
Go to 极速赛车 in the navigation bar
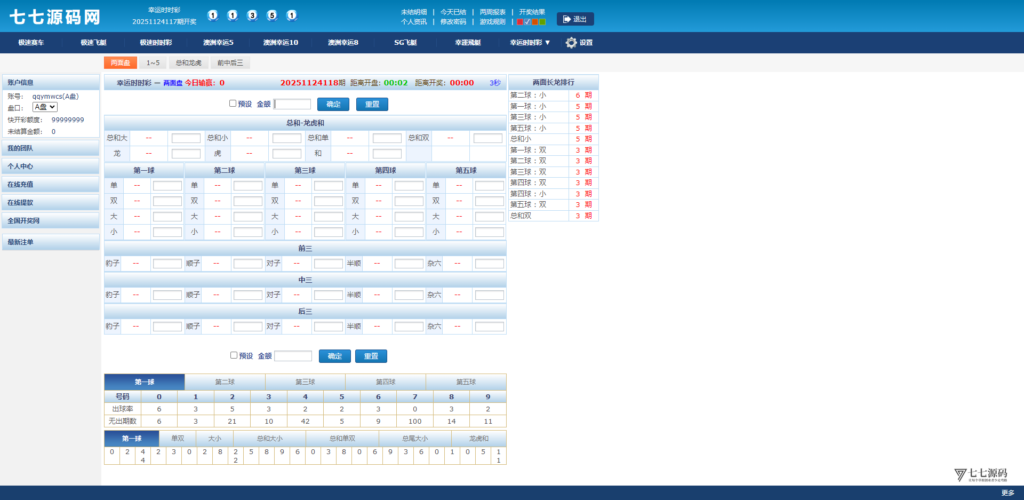tap(31, 42)
